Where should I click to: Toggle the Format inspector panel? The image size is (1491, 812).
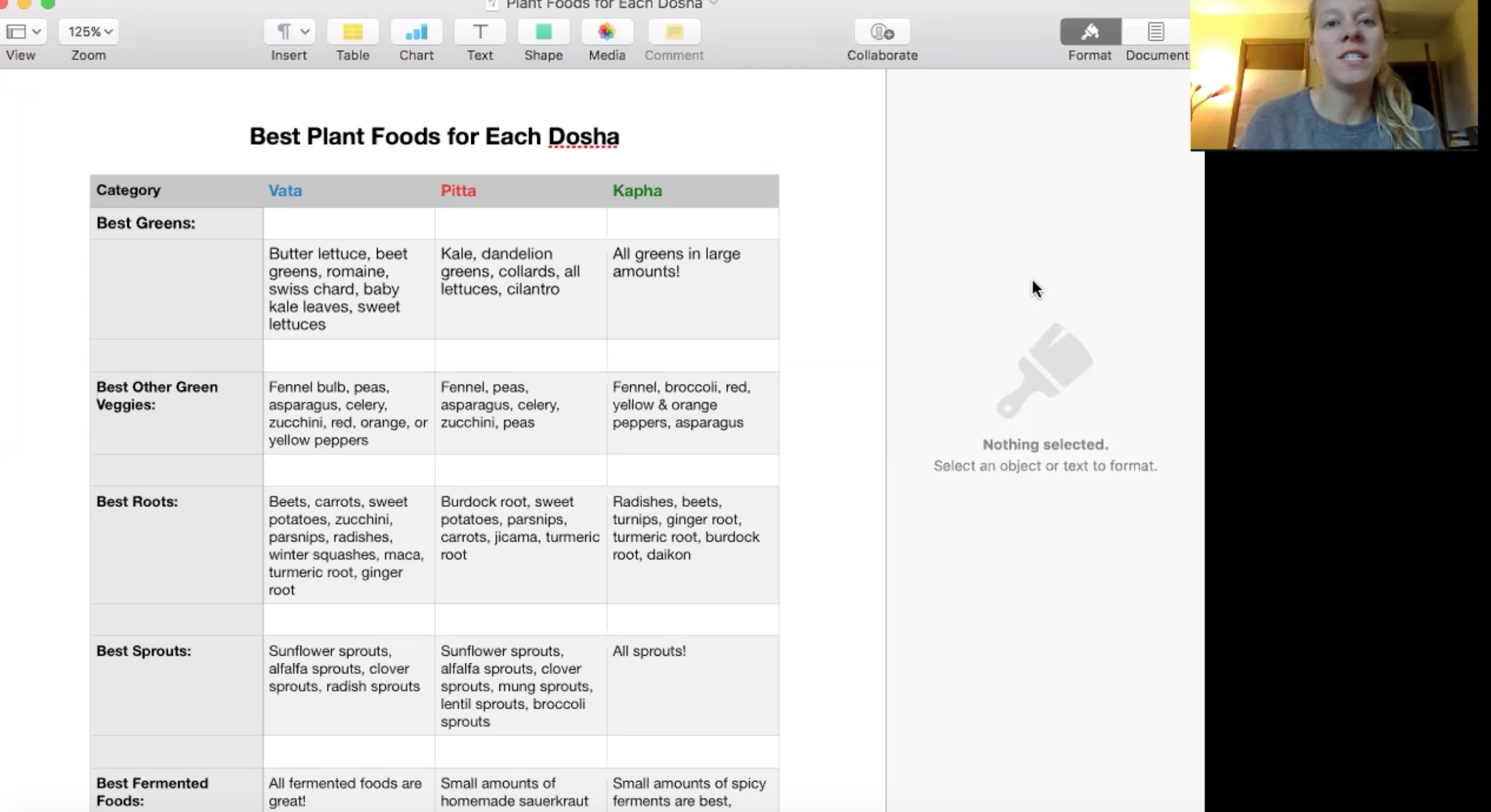coord(1090,32)
